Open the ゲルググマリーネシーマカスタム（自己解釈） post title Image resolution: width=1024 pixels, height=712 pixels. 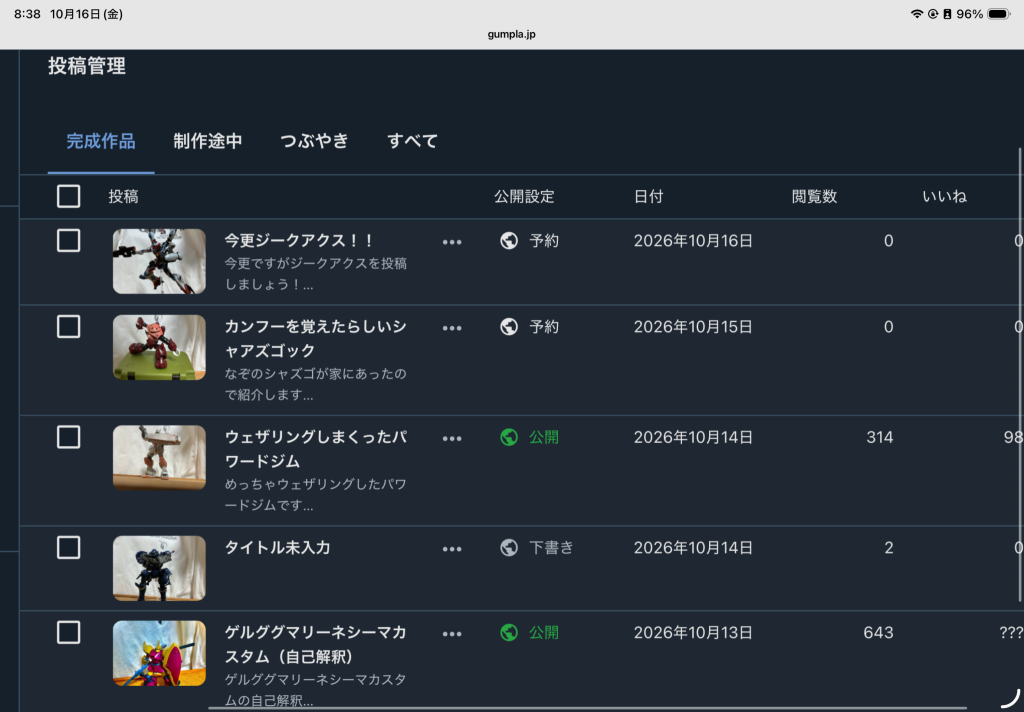pos(315,644)
